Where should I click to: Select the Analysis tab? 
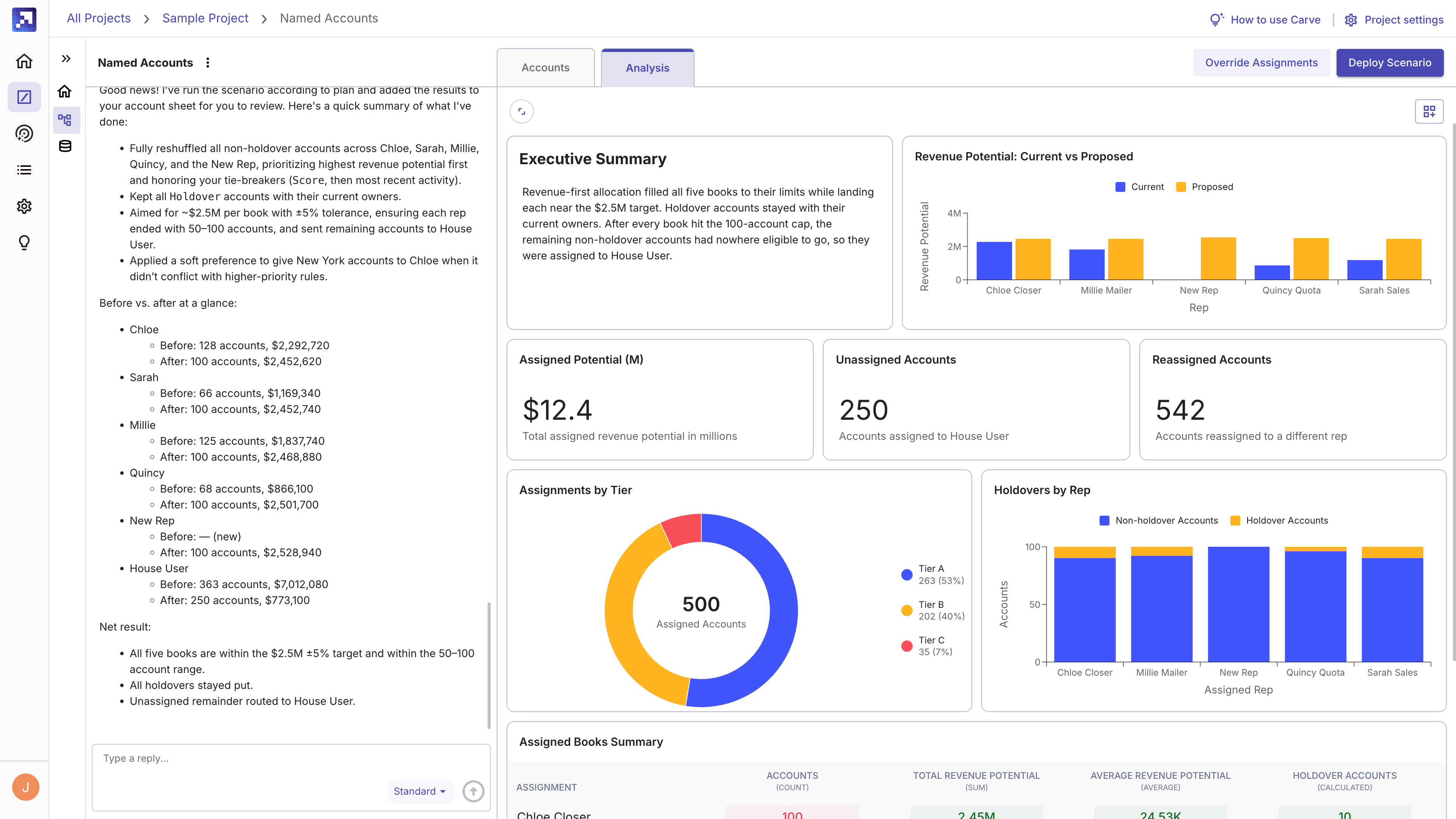[x=647, y=67]
